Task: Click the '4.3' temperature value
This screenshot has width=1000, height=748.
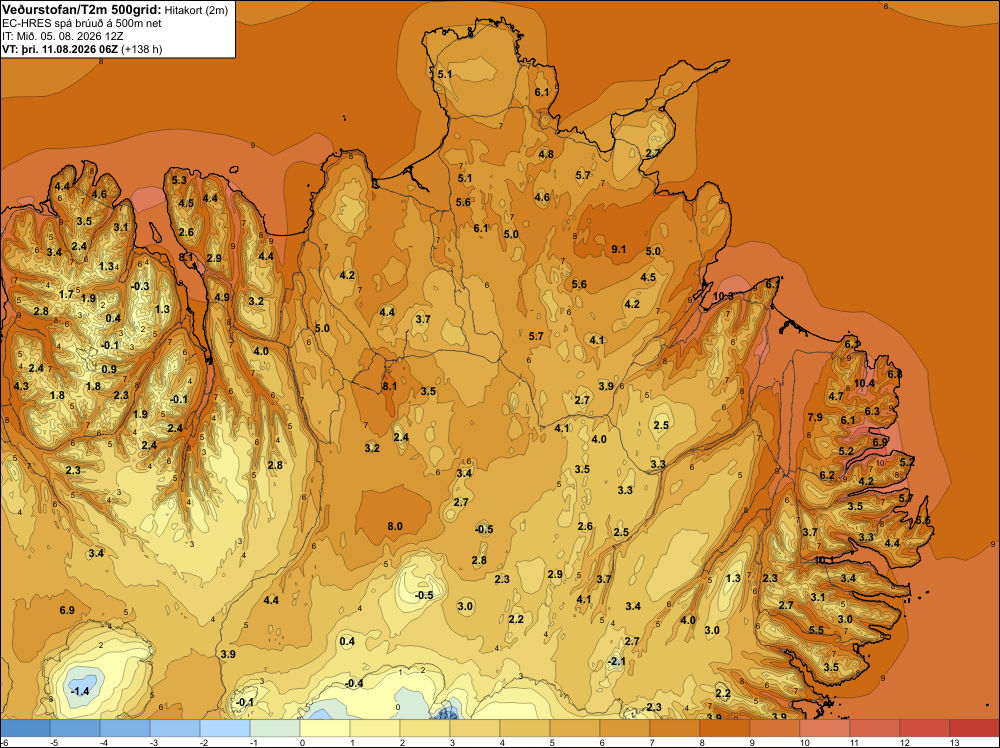Action: (21, 386)
